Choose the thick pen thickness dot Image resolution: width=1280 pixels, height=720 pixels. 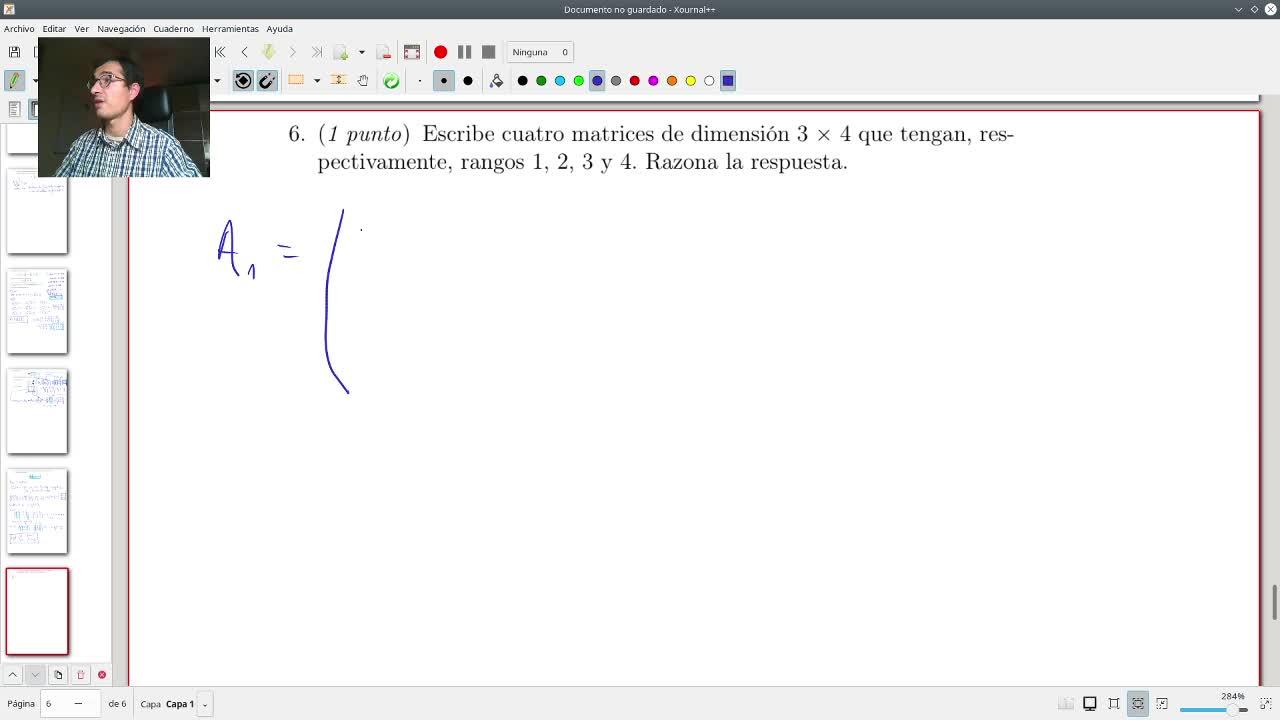coord(468,81)
